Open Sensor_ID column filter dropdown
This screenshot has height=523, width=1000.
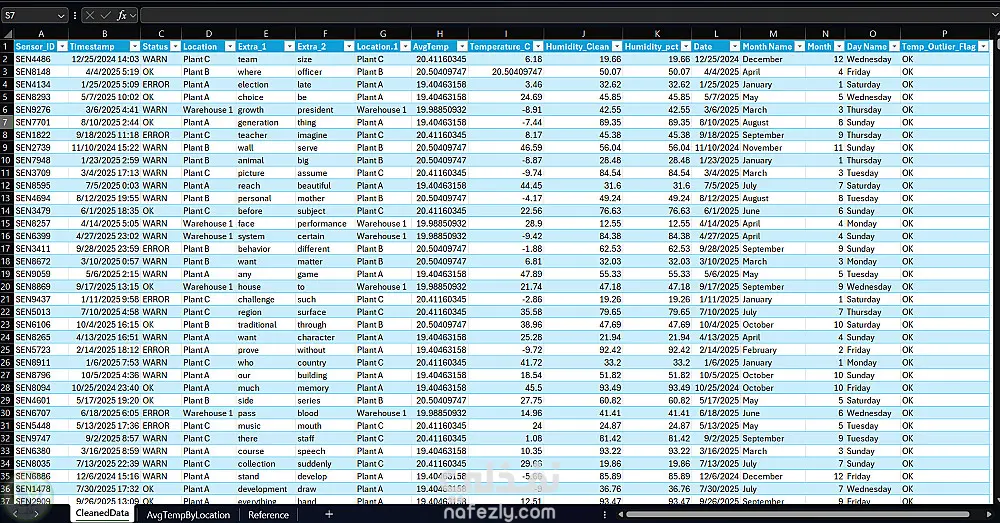(x=62, y=47)
